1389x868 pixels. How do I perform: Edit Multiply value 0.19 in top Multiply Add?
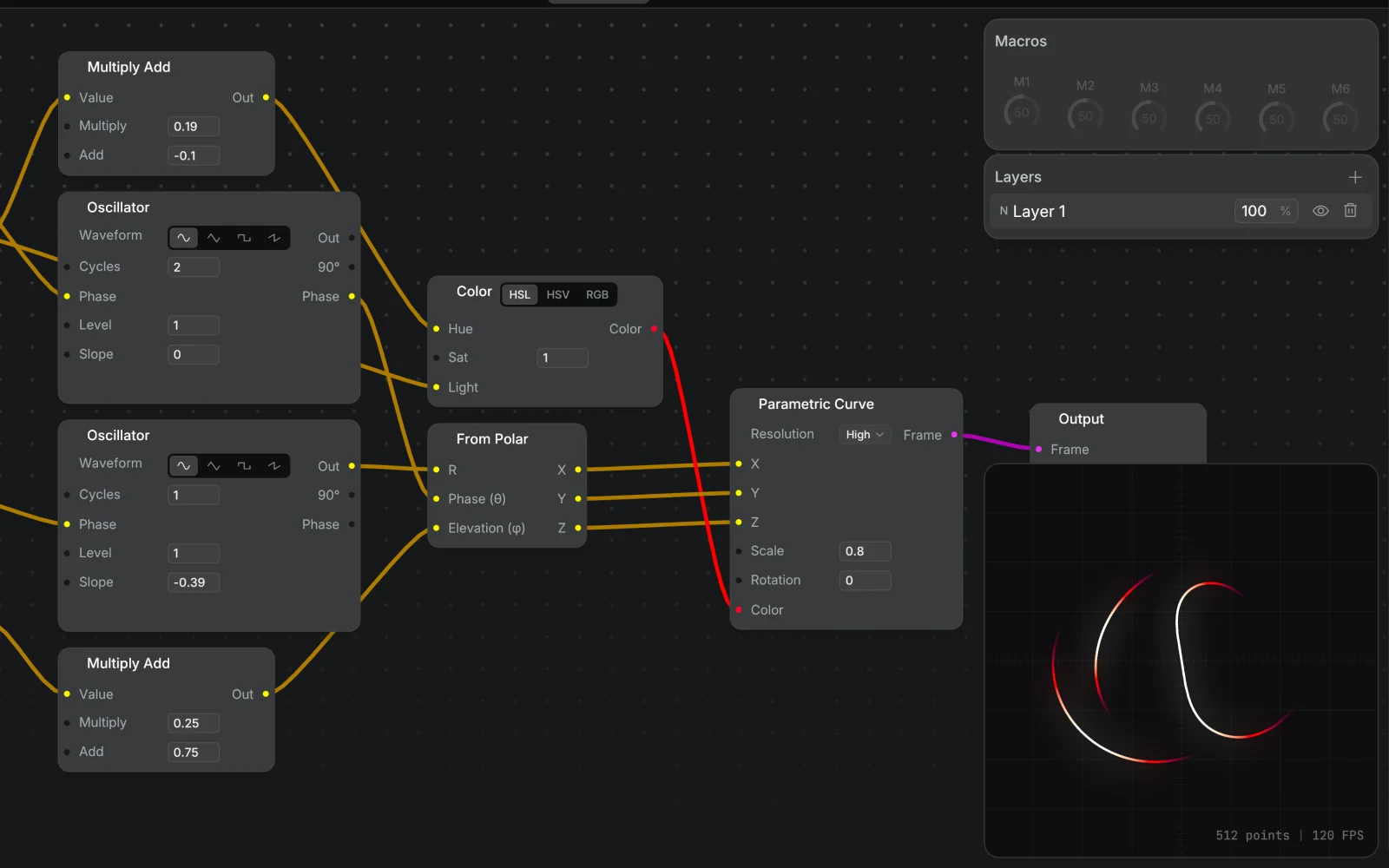[194, 127]
